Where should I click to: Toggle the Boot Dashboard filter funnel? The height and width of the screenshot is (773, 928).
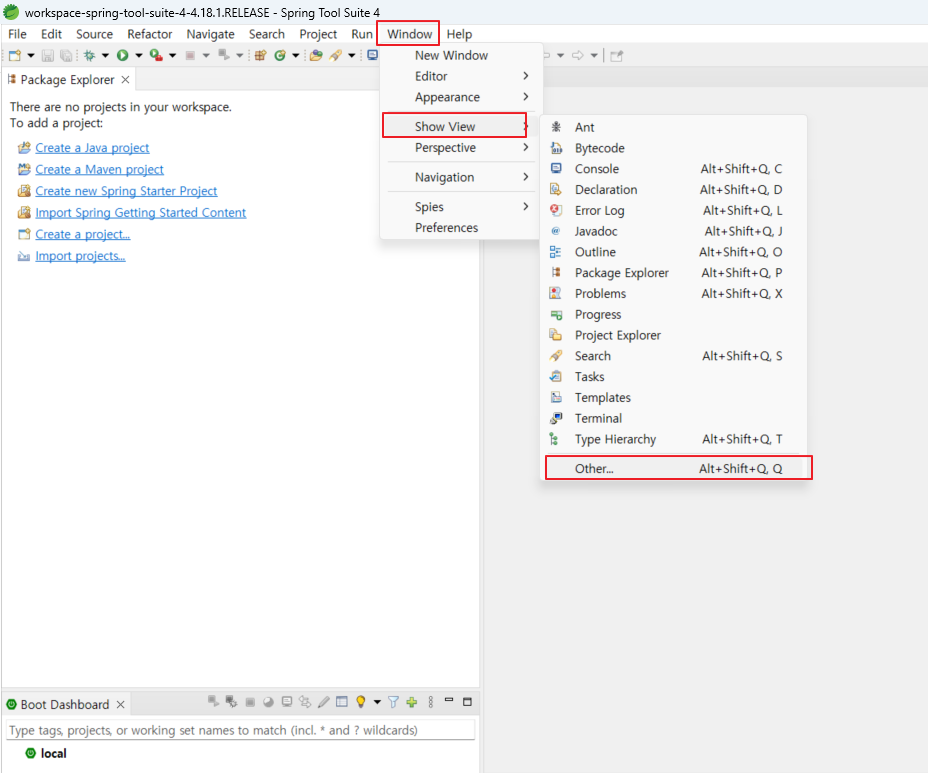[x=393, y=702]
